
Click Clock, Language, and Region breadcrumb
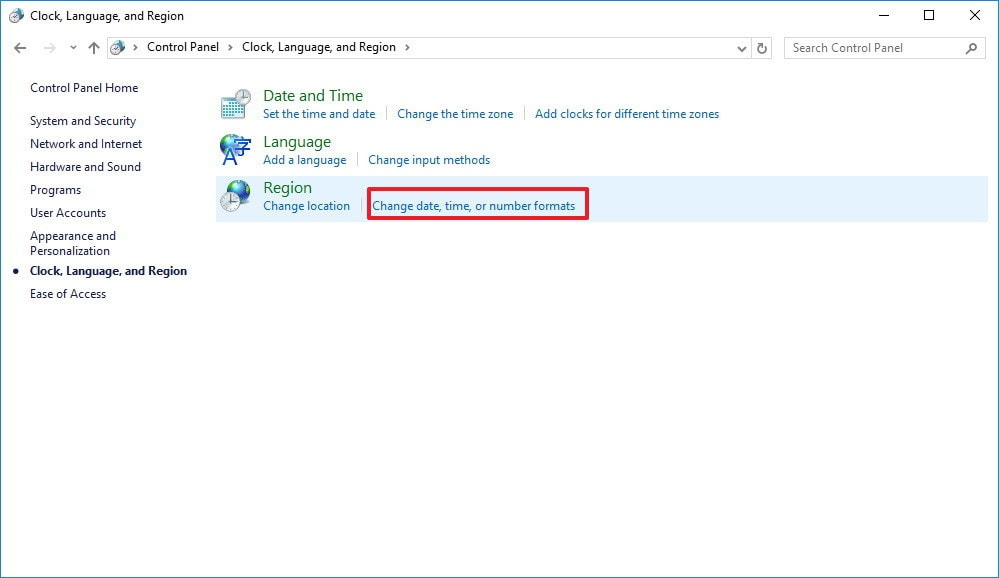319,47
